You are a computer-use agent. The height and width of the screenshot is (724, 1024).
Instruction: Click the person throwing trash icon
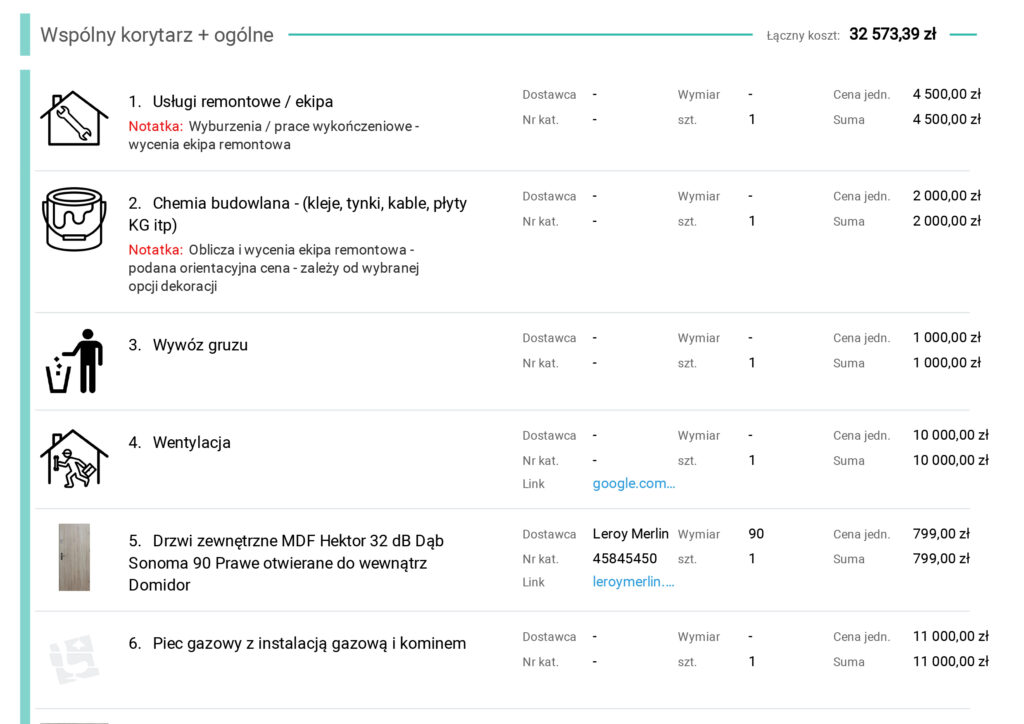(74, 361)
